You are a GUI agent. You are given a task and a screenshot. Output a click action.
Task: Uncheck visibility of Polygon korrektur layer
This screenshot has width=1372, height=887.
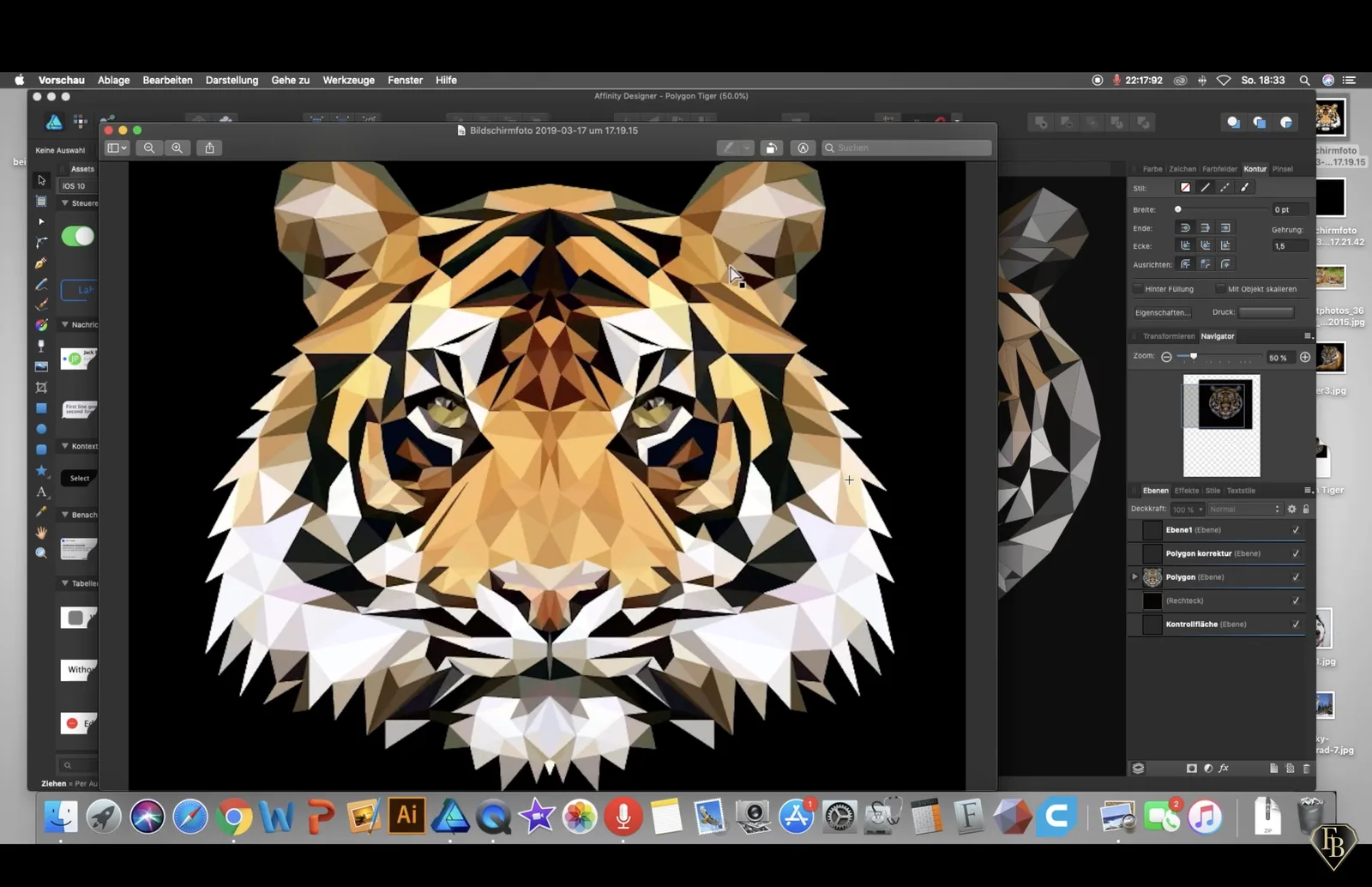[x=1296, y=553]
